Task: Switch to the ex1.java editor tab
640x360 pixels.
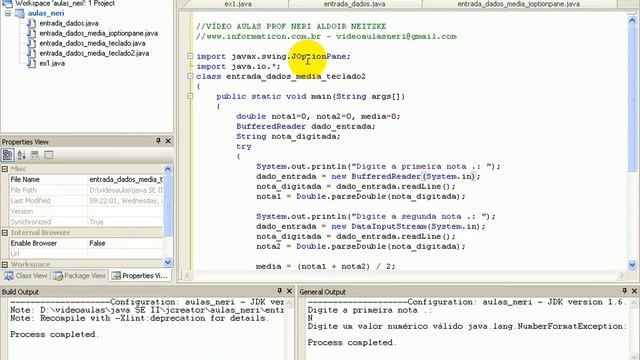Action: (238, 4)
